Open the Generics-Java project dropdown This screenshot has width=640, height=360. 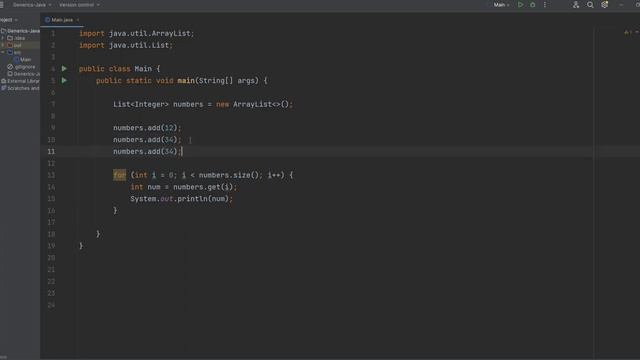coord(32,5)
